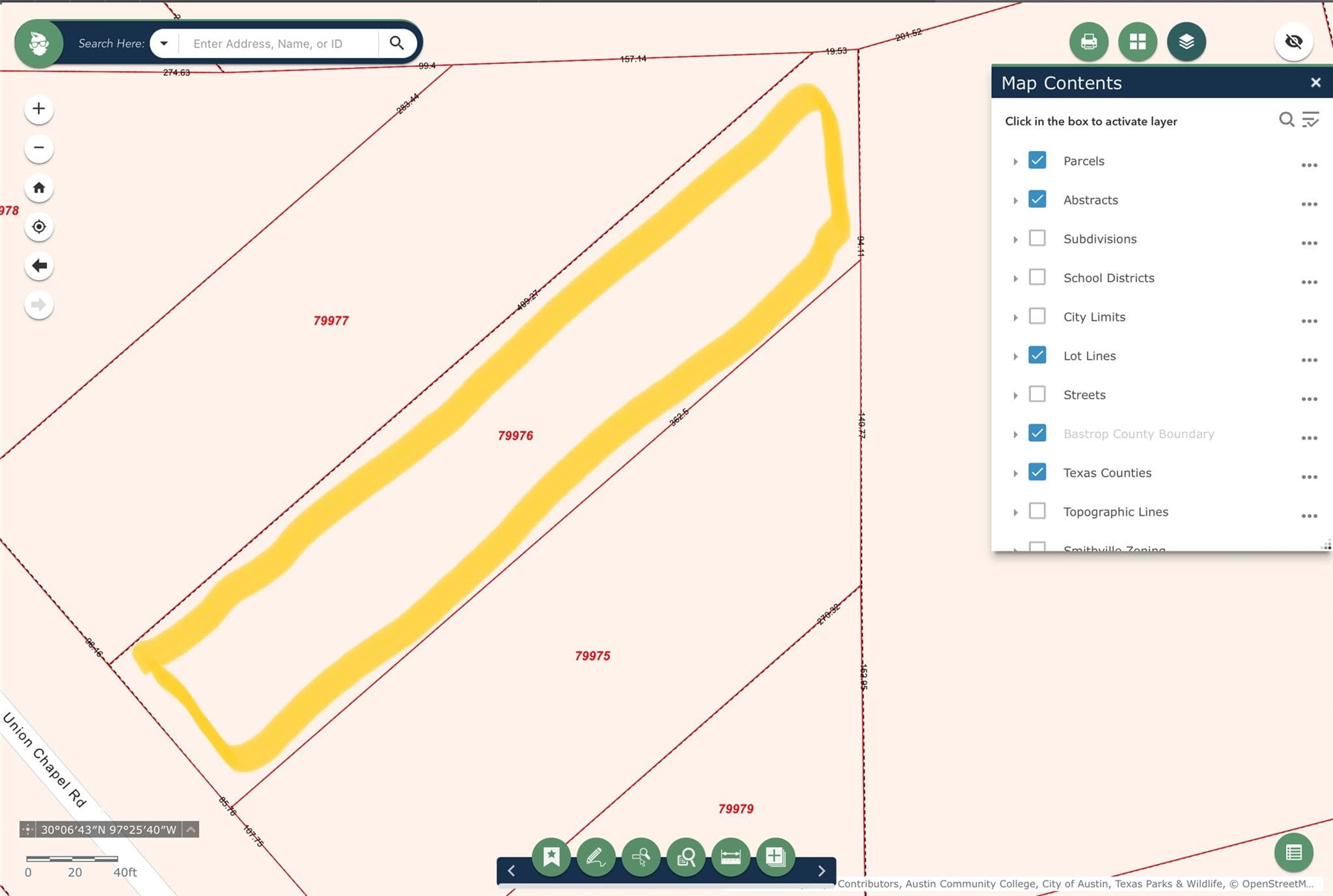Open the measure ruler tool
Screen dimensions: 1333x896
731,857
